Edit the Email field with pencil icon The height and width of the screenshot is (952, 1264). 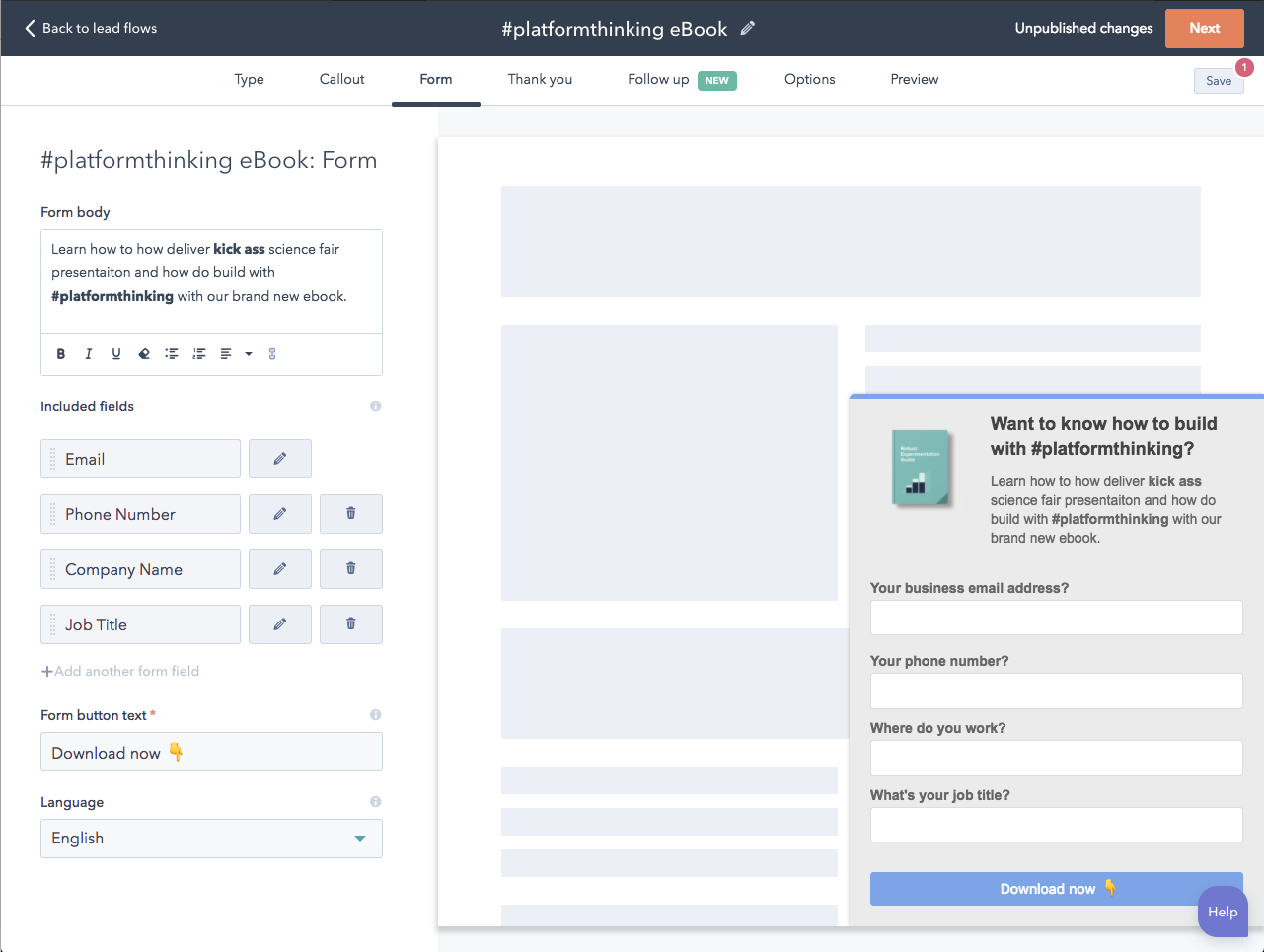(280, 459)
